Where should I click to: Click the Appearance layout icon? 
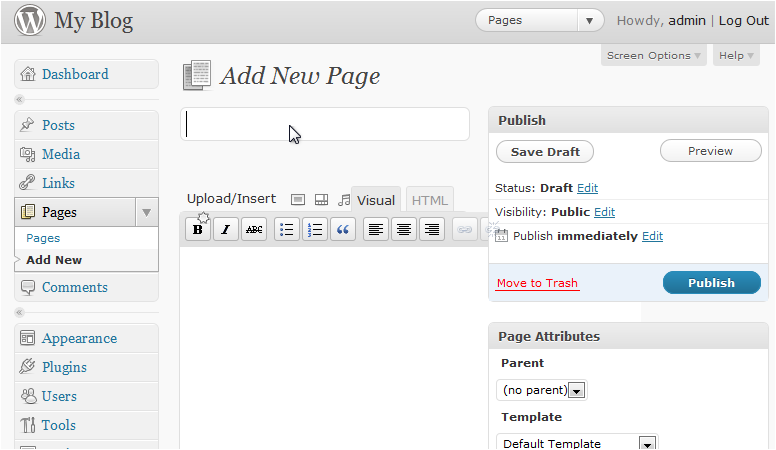[x=27, y=338]
